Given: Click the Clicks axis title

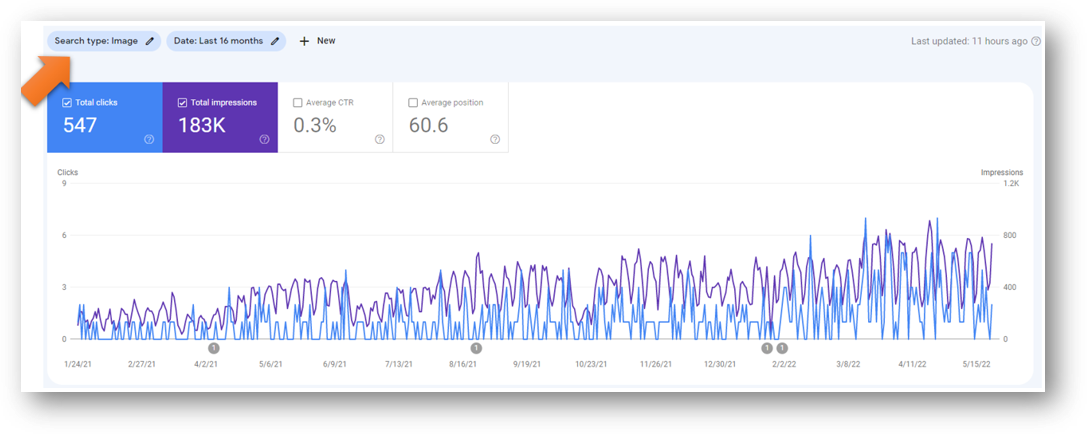Looking at the screenshot, I should (x=67, y=172).
